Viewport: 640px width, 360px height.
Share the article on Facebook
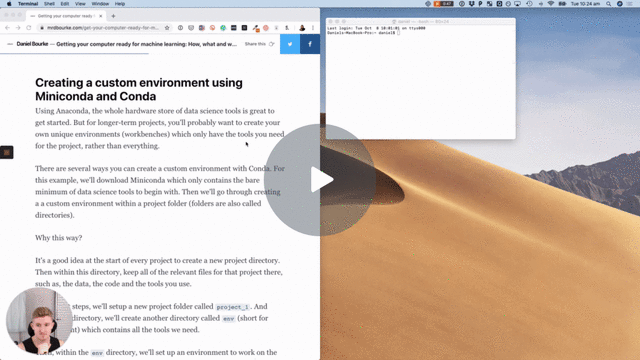(x=310, y=44)
